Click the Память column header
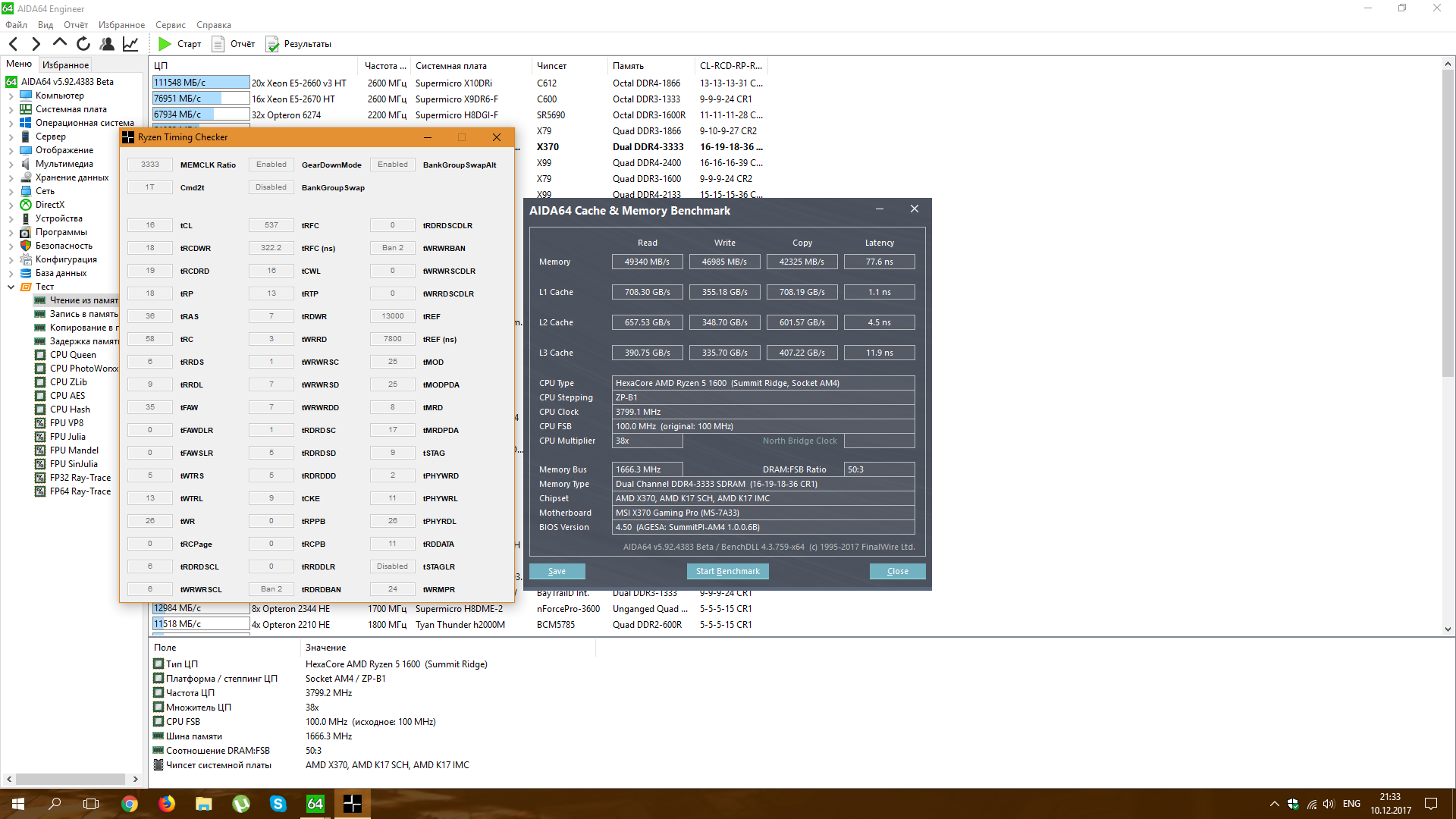 [x=628, y=66]
